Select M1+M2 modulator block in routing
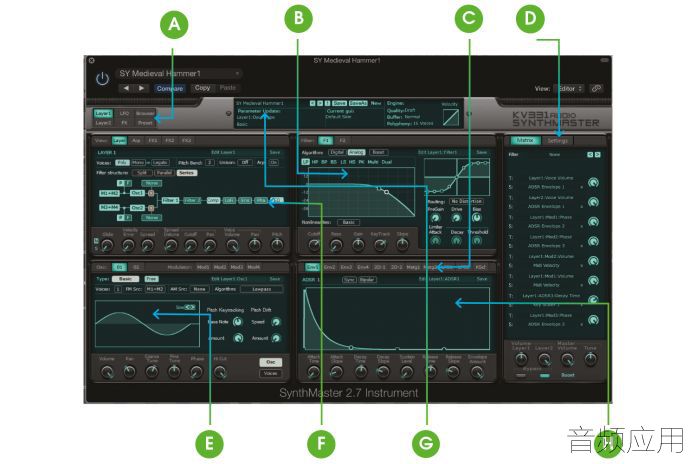 coord(109,193)
